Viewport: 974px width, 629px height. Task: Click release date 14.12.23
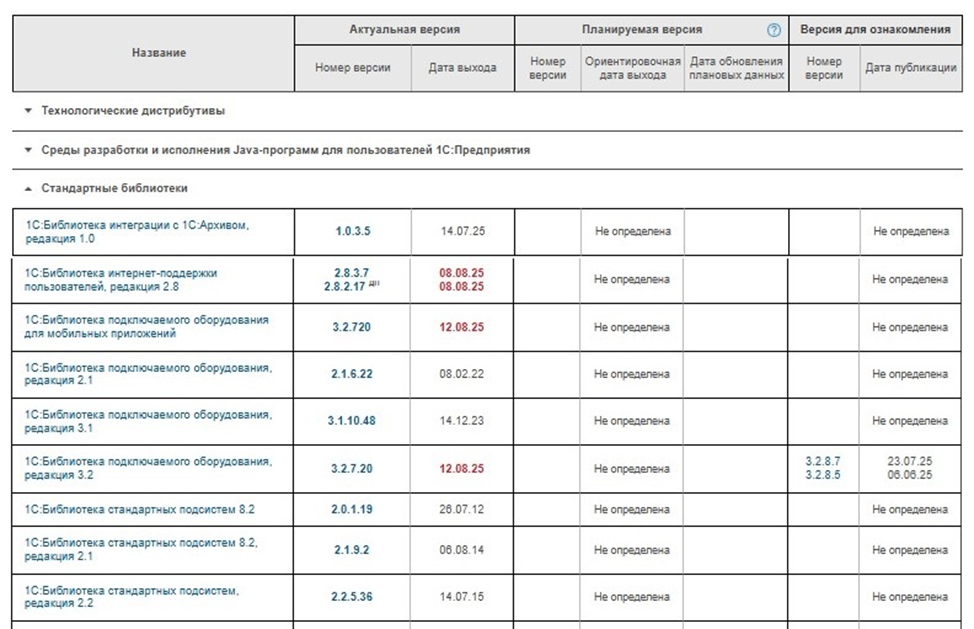(462, 420)
